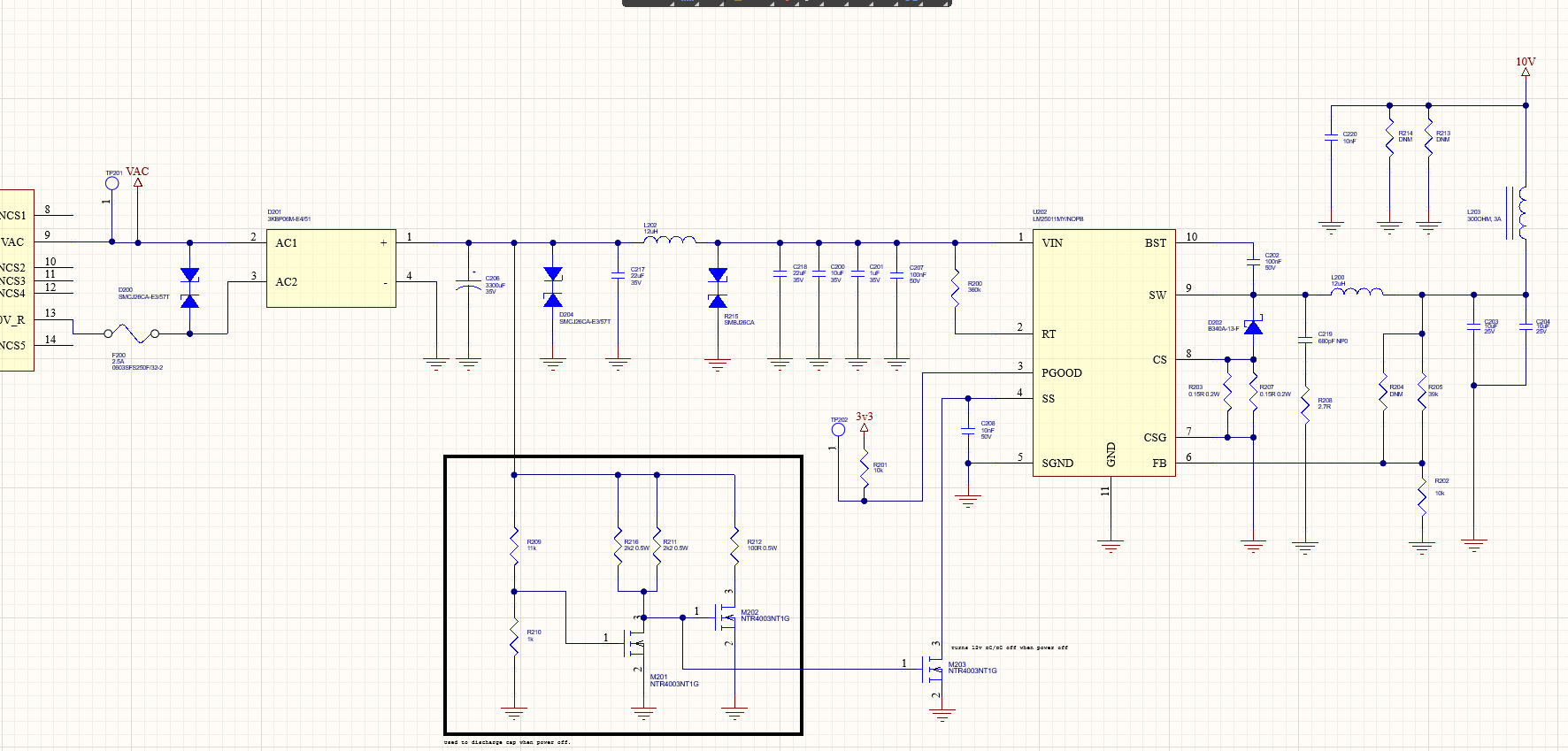Screen dimensions: 1568x751
Task: Select output capacitor C204 symbol
Action: [x=1526, y=326]
